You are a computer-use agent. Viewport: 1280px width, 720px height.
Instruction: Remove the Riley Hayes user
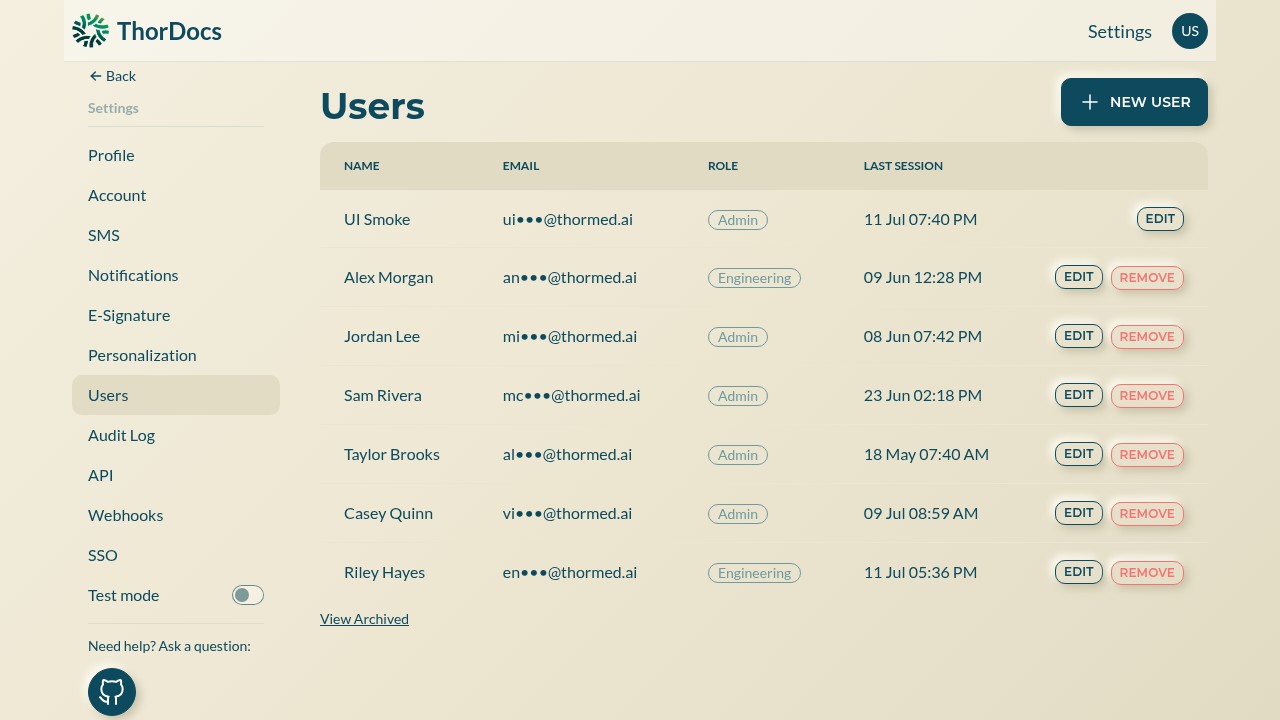point(1147,573)
